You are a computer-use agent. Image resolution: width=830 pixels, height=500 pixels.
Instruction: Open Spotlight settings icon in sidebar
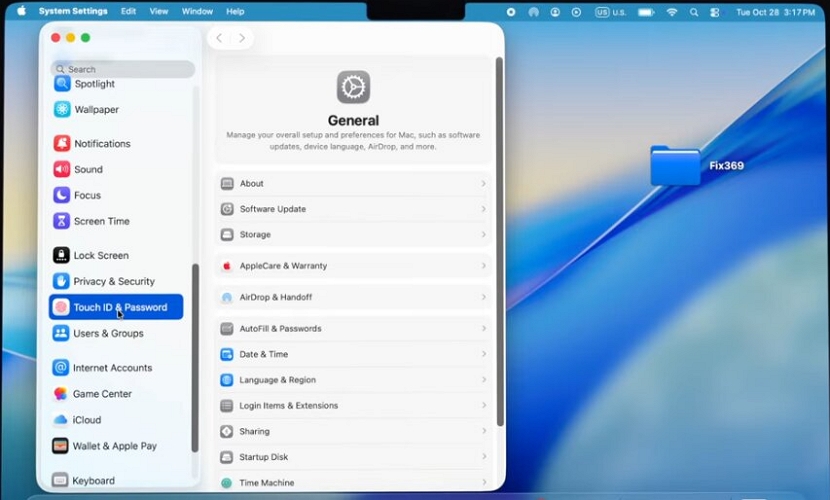pos(62,84)
